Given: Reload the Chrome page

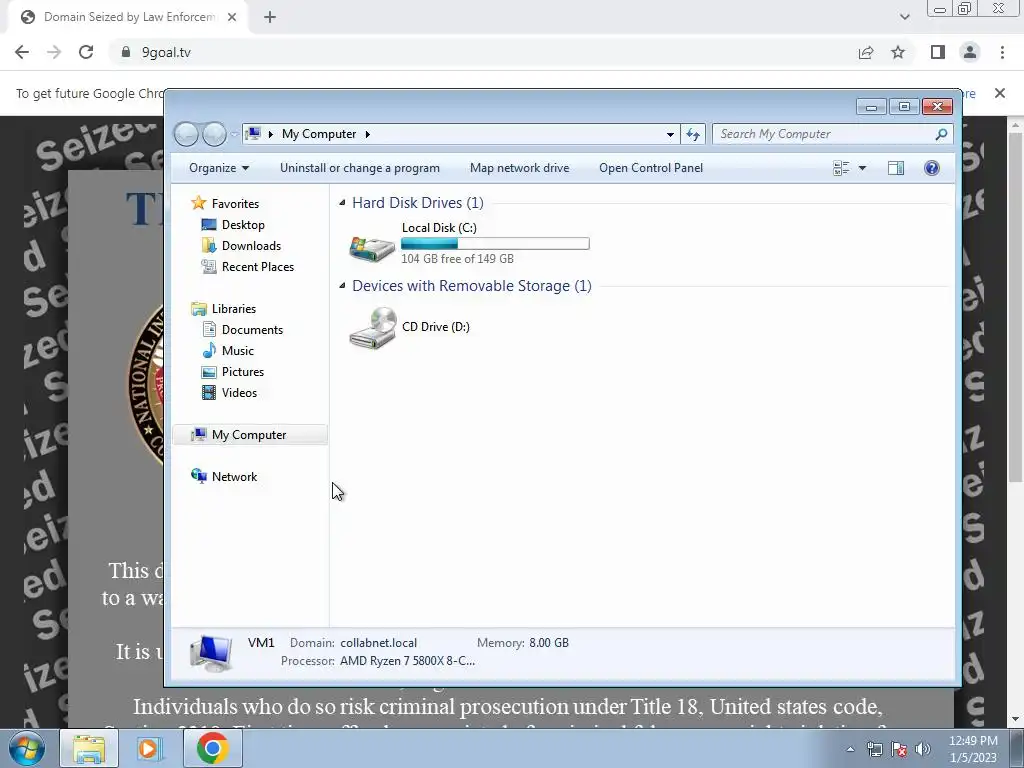Looking at the screenshot, I should click(86, 52).
